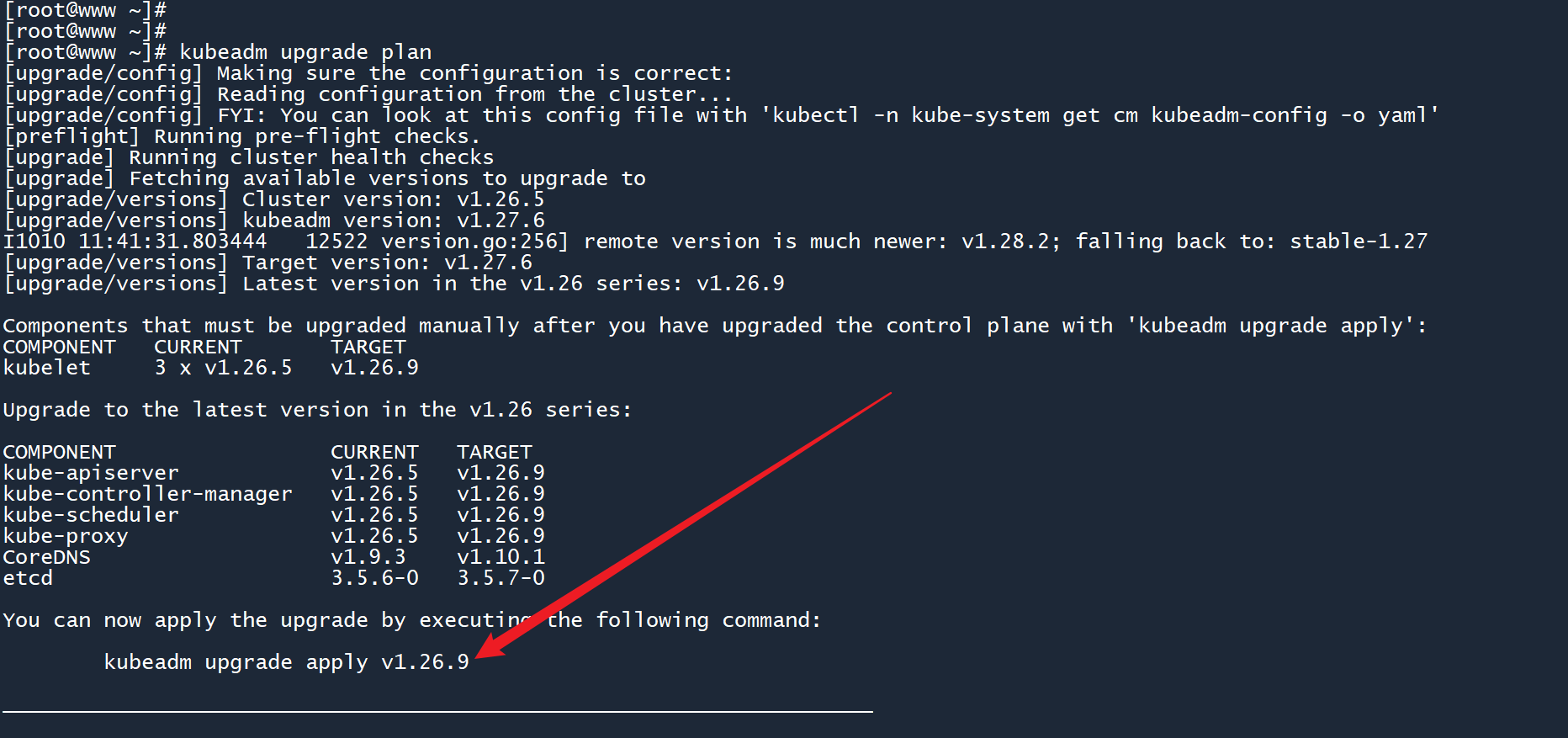
Task: Select the kube-apiserver component name
Action: [91, 473]
